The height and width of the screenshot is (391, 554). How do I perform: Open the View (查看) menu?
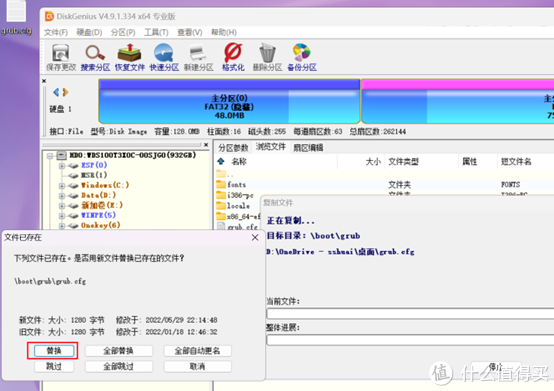190,32
